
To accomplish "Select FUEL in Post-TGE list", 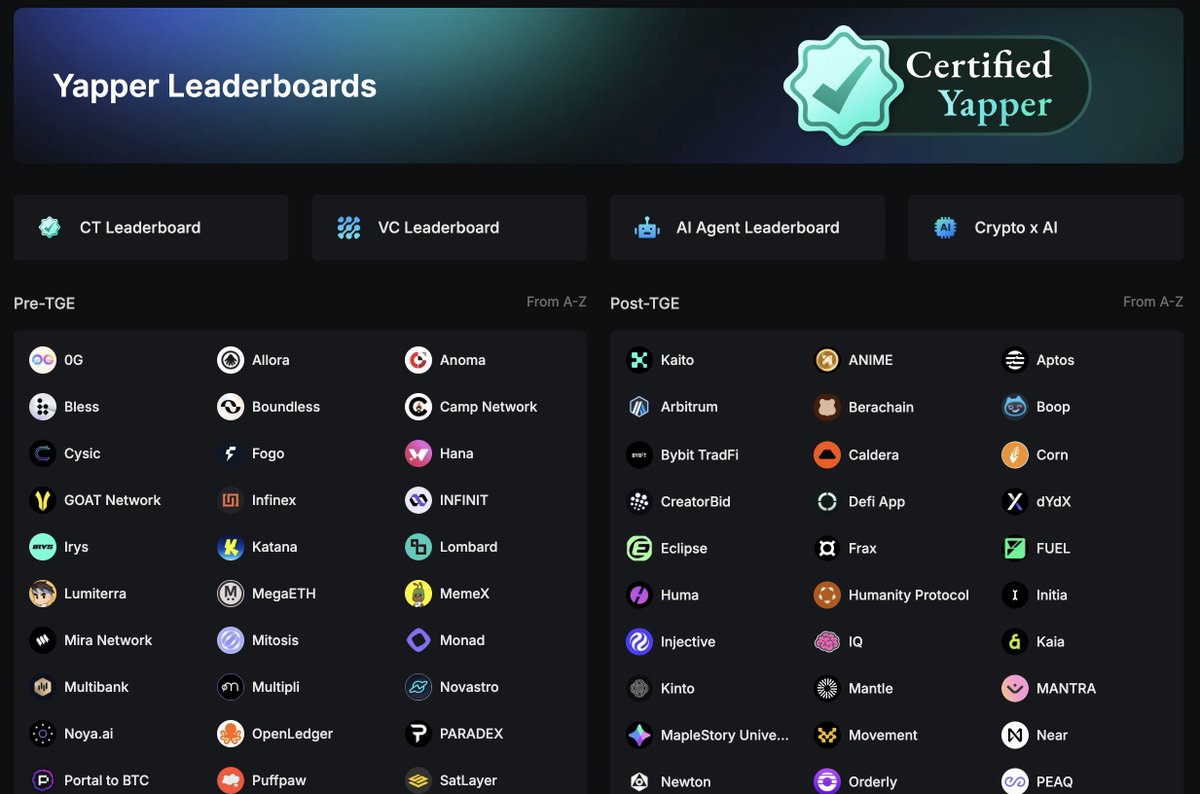I will tap(1036, 549).
